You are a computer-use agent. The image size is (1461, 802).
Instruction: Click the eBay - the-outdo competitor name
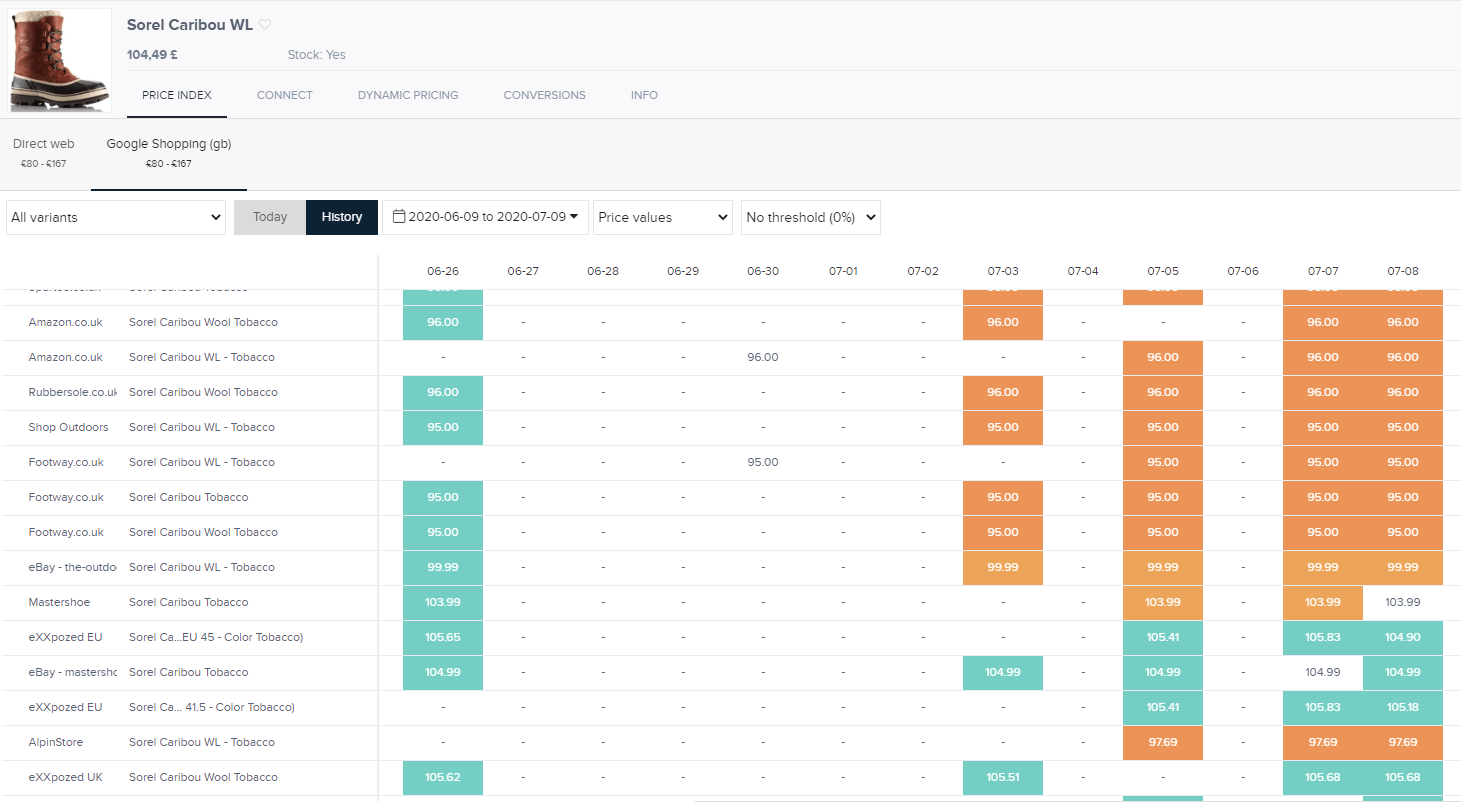tap(73, 567)
